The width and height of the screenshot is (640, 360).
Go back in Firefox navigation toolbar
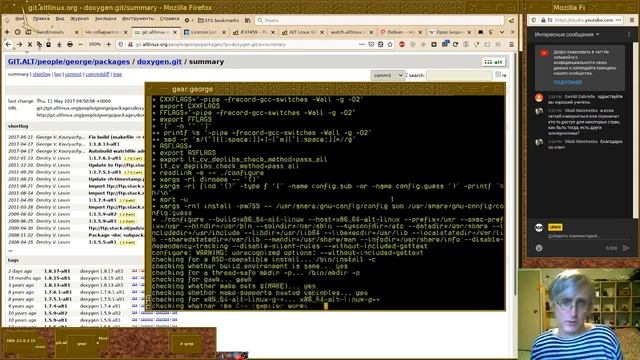pos(8,44)
